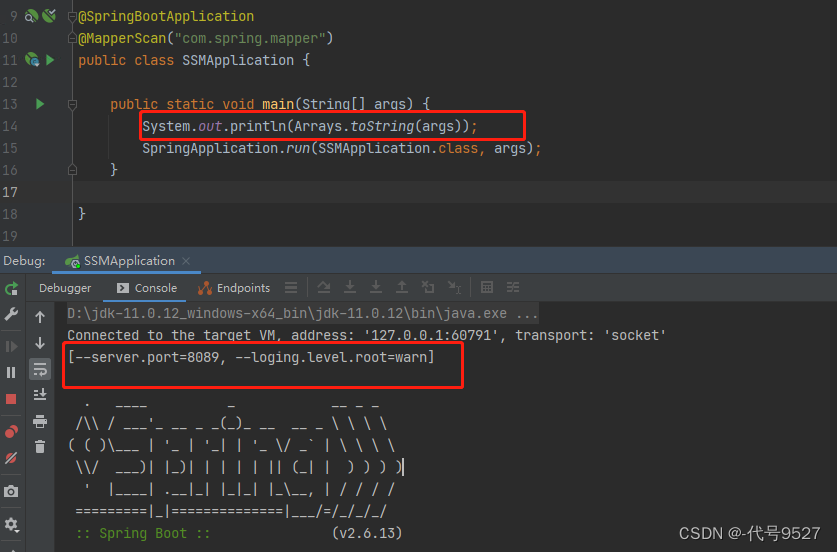The image size is (837, 552).
Task: Toggle the soft-wrap console icon
Action: tap(40, 369)
